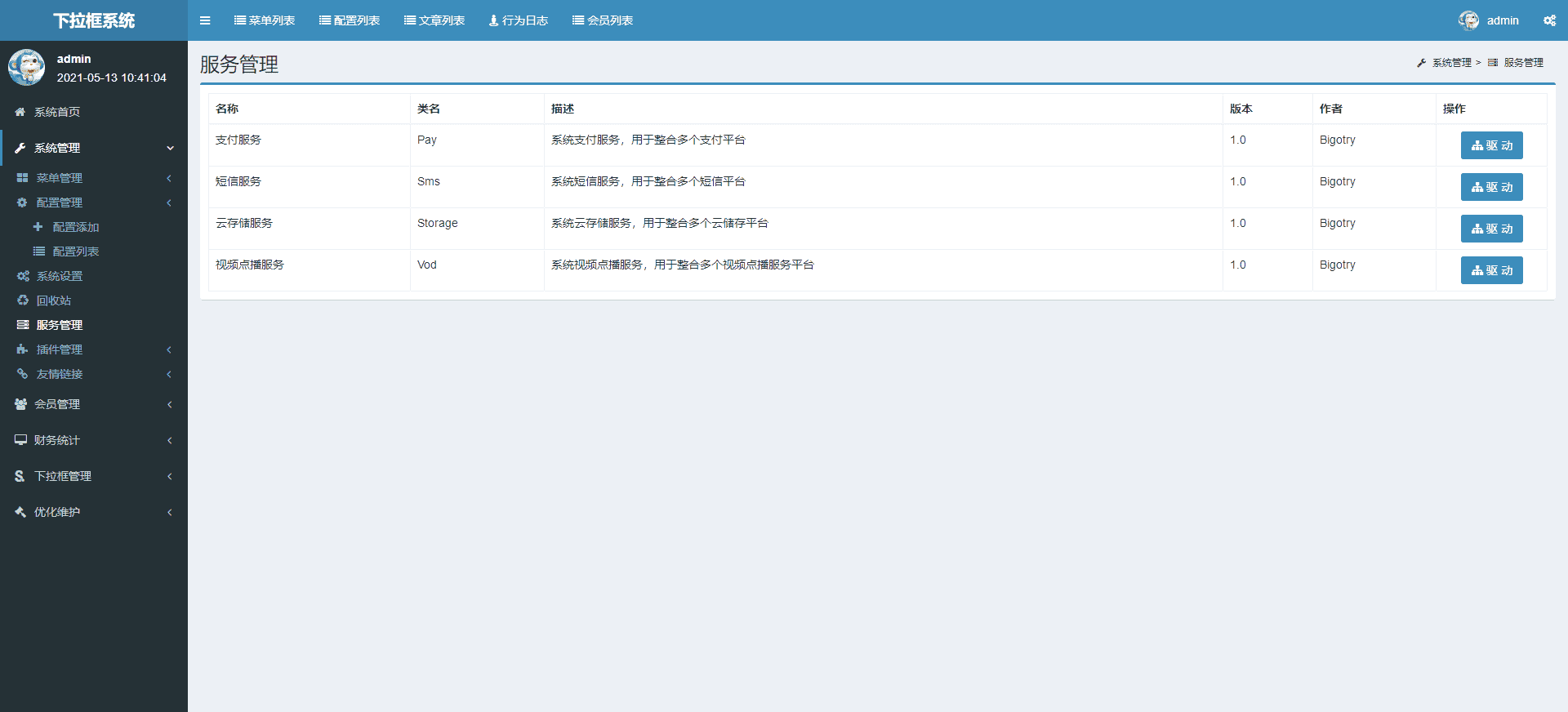This screenshot has height=712, width=1568.
Task: Click the admin avatar in top bar
Action: coord(1468,20)
